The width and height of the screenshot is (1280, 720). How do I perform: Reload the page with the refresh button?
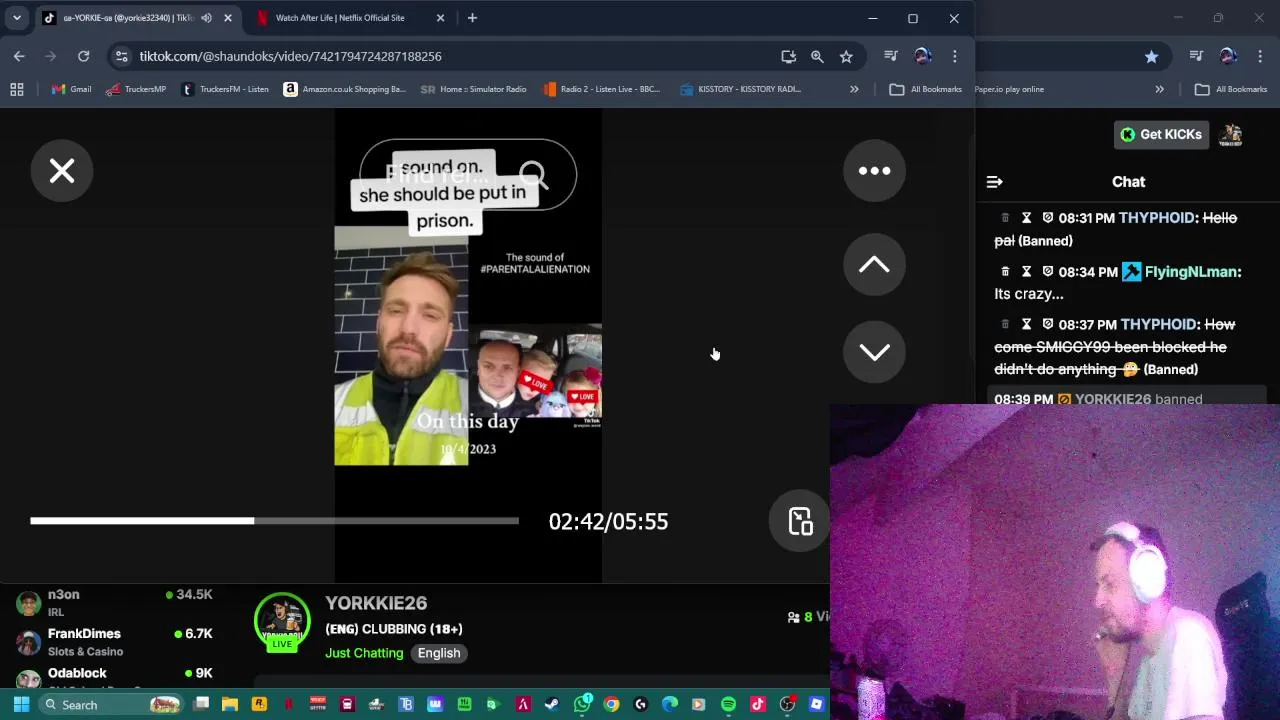click(84, 56)
